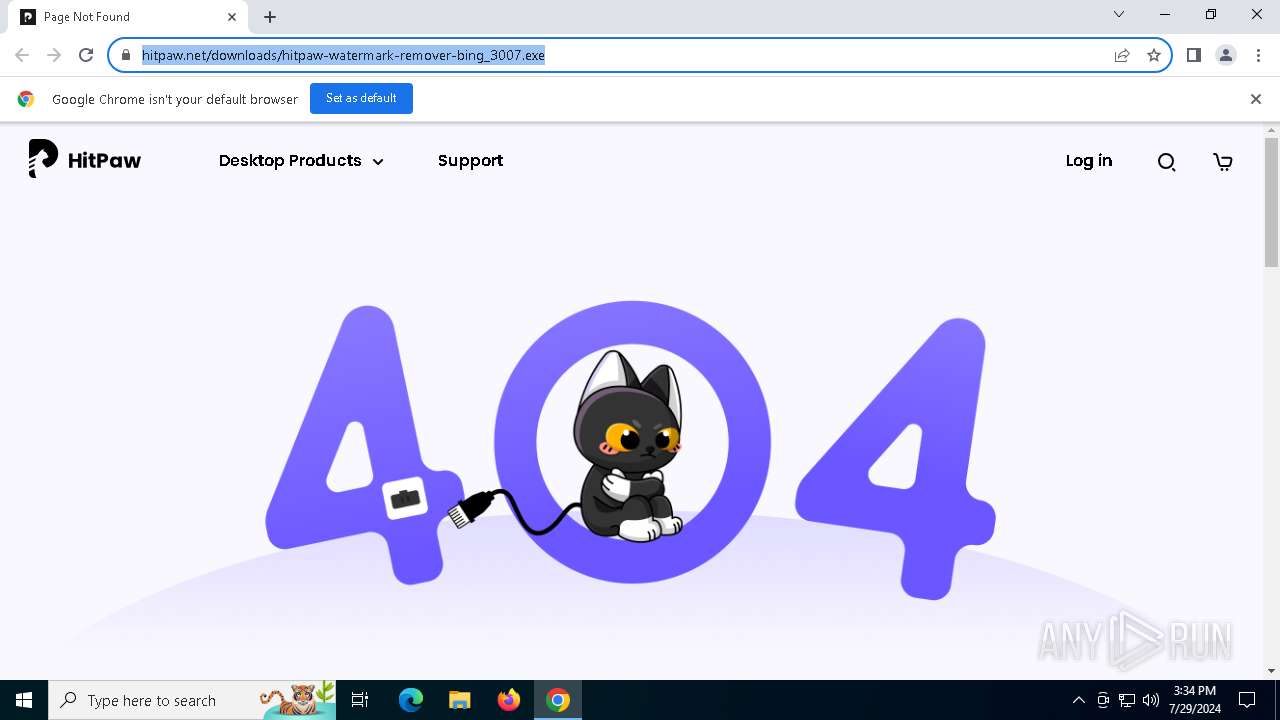1280x720 pixels.
Task: Expand the tab search chevron
Action: 1119,15
